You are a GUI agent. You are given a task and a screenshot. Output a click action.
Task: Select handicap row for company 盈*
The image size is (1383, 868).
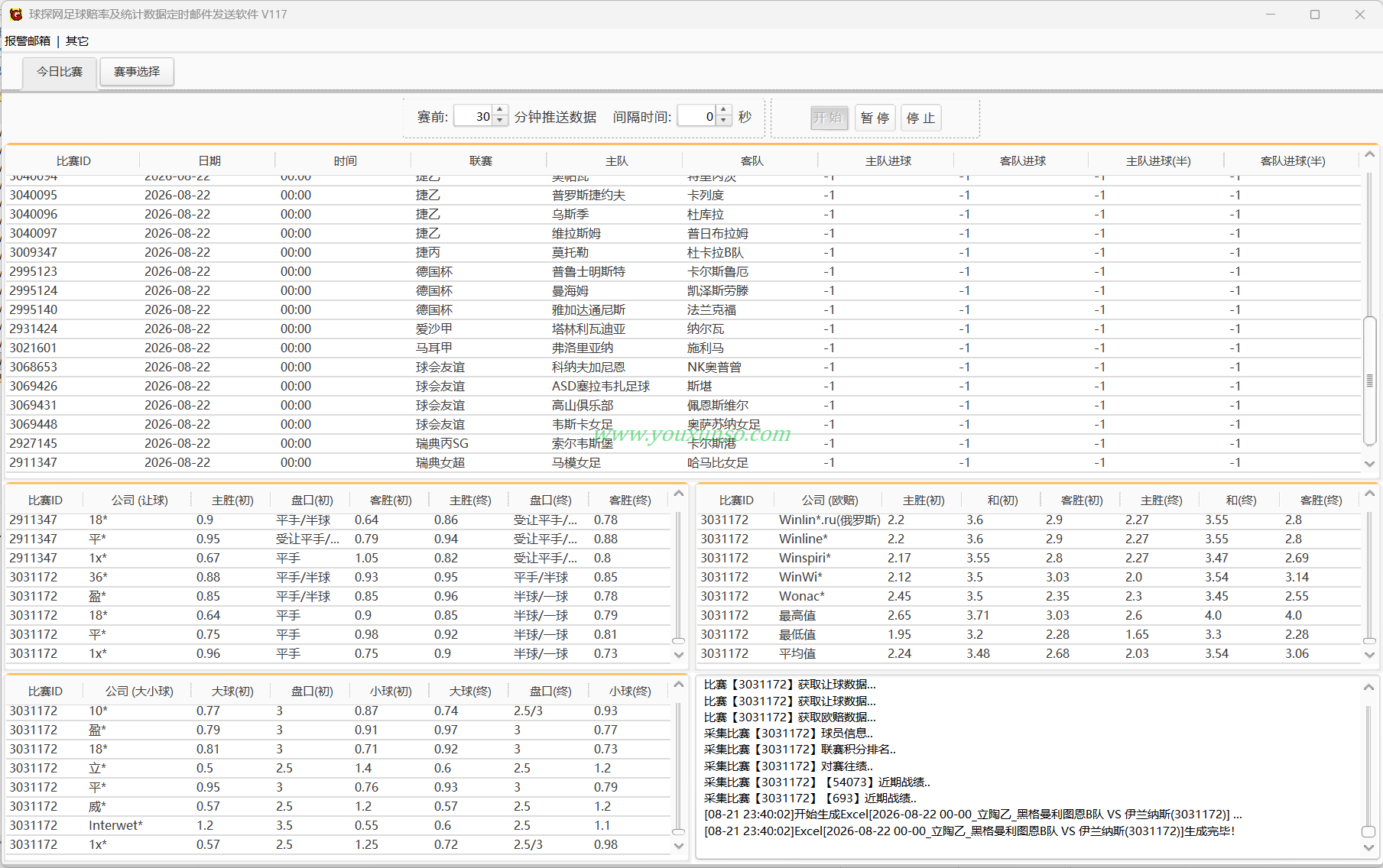coord(339,597)
